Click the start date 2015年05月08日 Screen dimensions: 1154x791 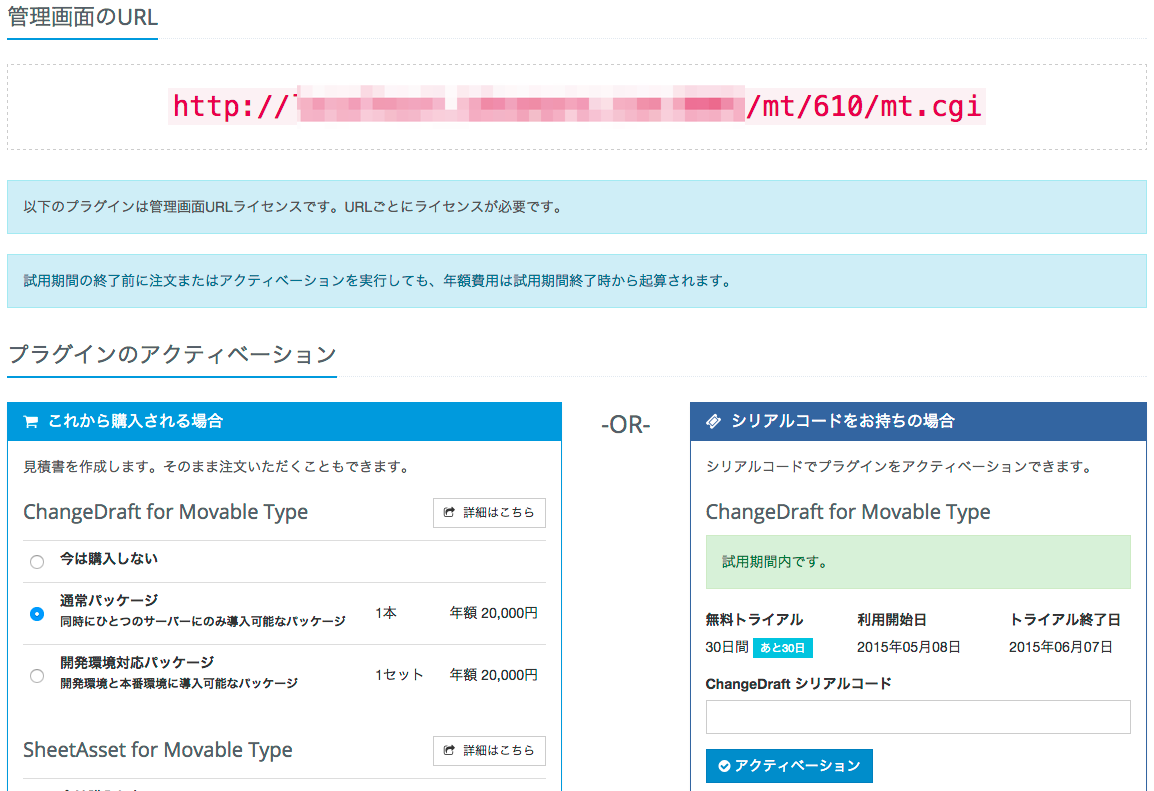tap(908, 648)
